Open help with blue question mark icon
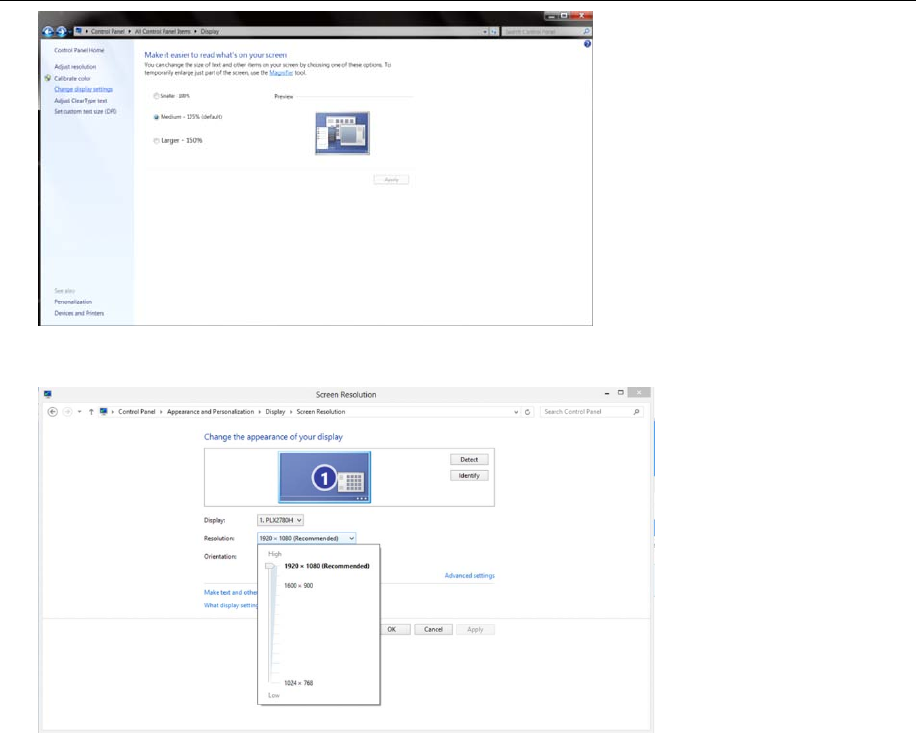The width and height of the screenshot is (916, 733). pos(587,44)
